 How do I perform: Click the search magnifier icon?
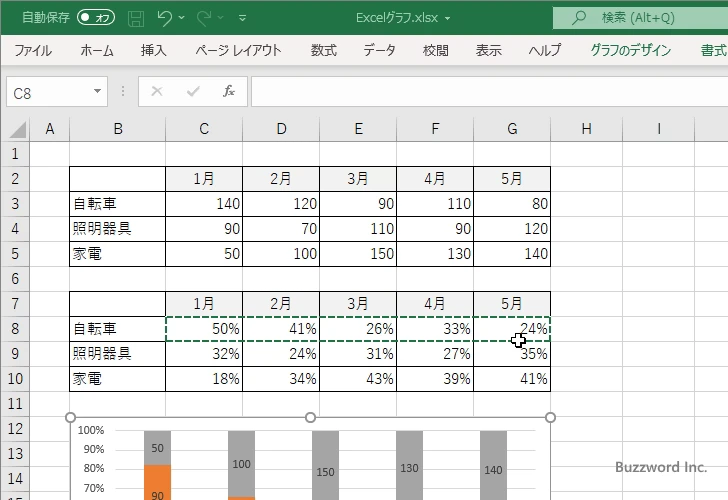[578, 18]
